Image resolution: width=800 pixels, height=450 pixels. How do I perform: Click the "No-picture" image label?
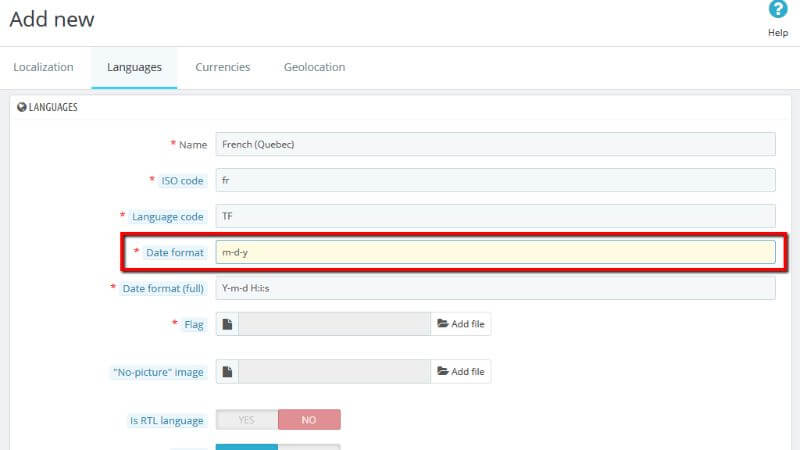[x=158, y=372]
